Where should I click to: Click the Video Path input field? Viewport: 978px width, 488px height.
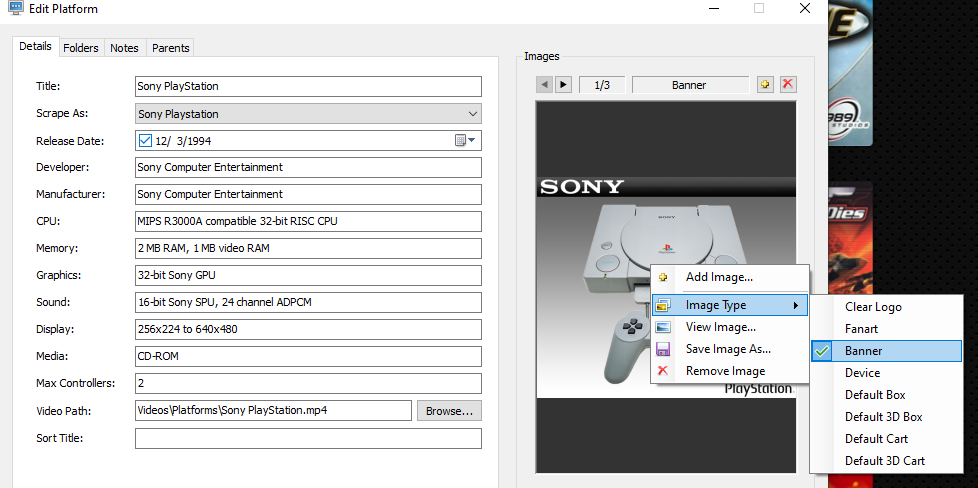tap(273, 411)
